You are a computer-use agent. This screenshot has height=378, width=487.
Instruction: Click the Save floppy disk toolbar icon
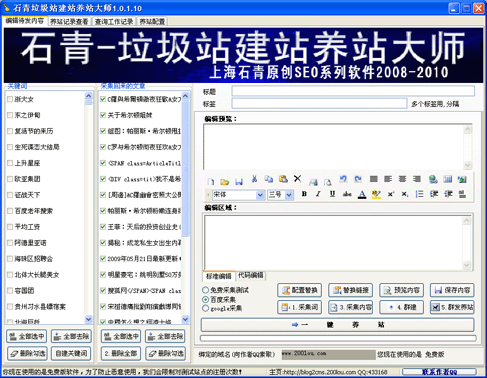tap(239, 181)
